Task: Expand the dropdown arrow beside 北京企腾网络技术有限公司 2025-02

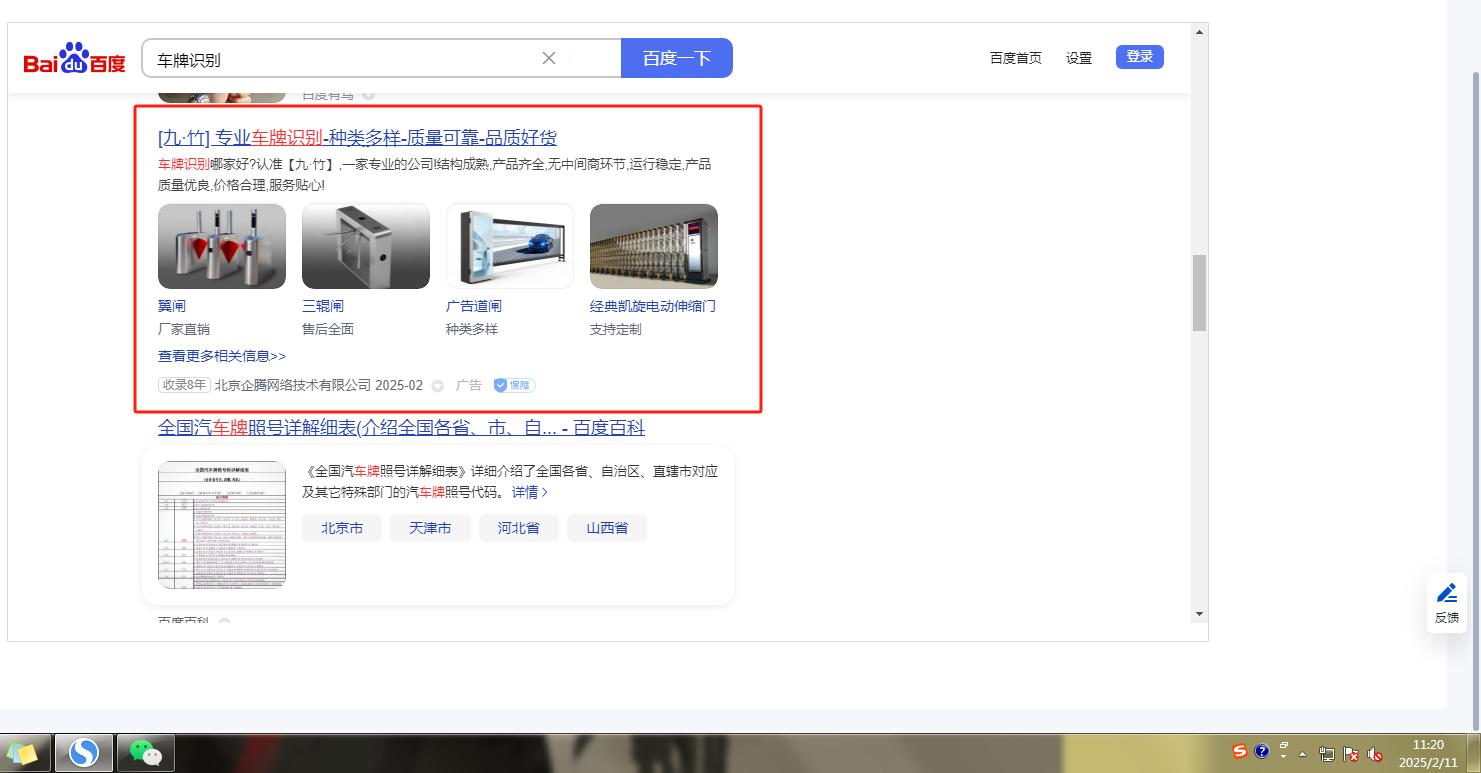Action: tap(437, 386)
